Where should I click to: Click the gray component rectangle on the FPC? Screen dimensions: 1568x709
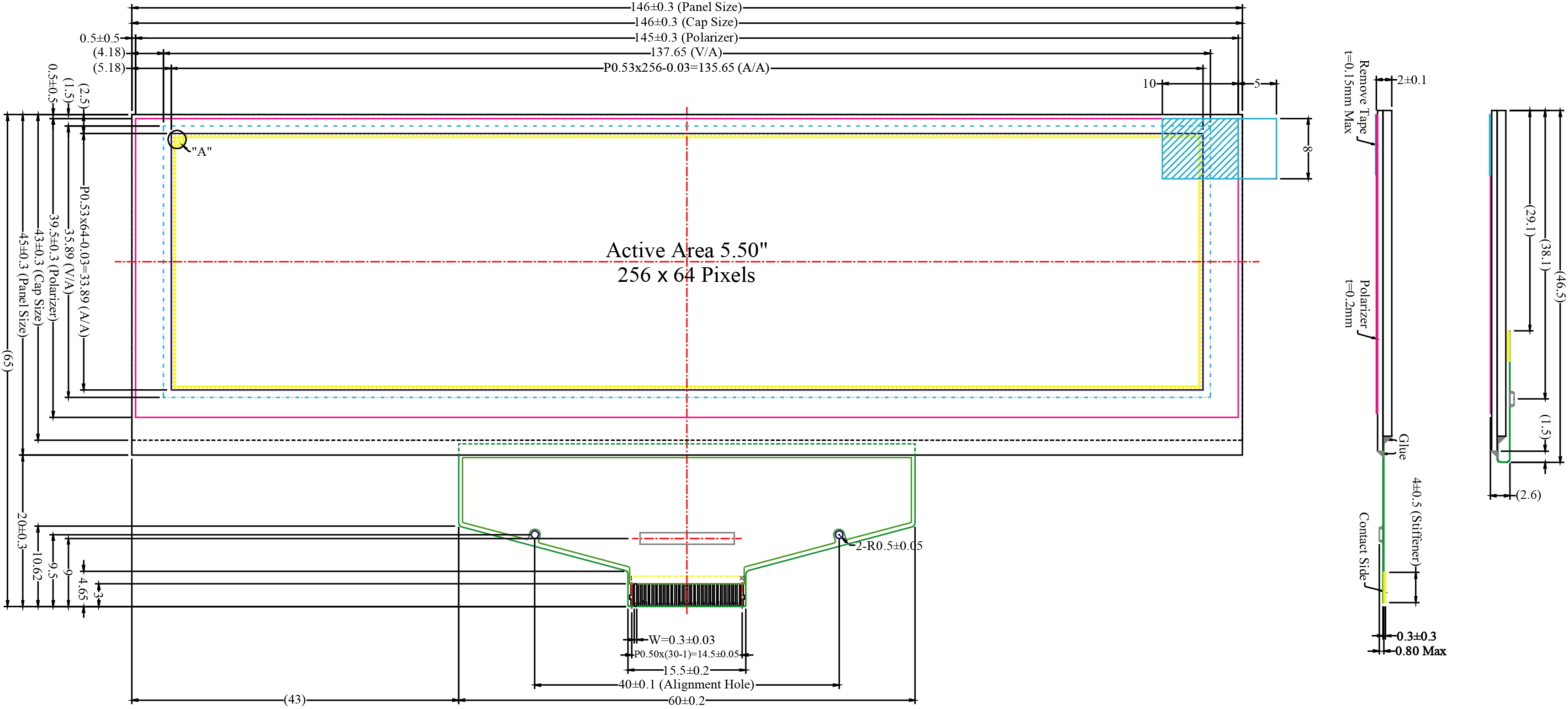[687, 539]
